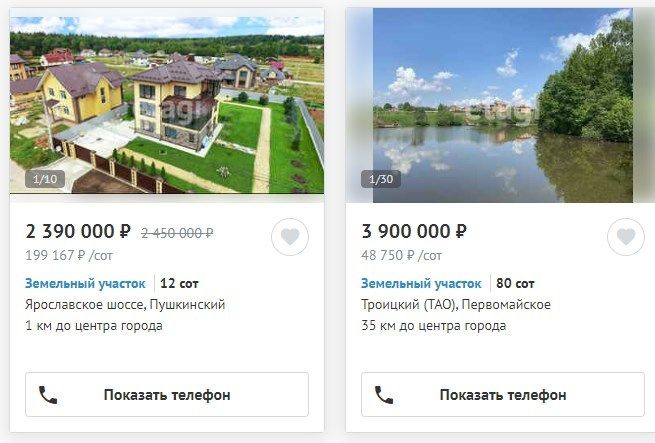Click phone icon on Ярославское шоссе listing
This screenshot has height=443, width=655.
coord(48,395)
